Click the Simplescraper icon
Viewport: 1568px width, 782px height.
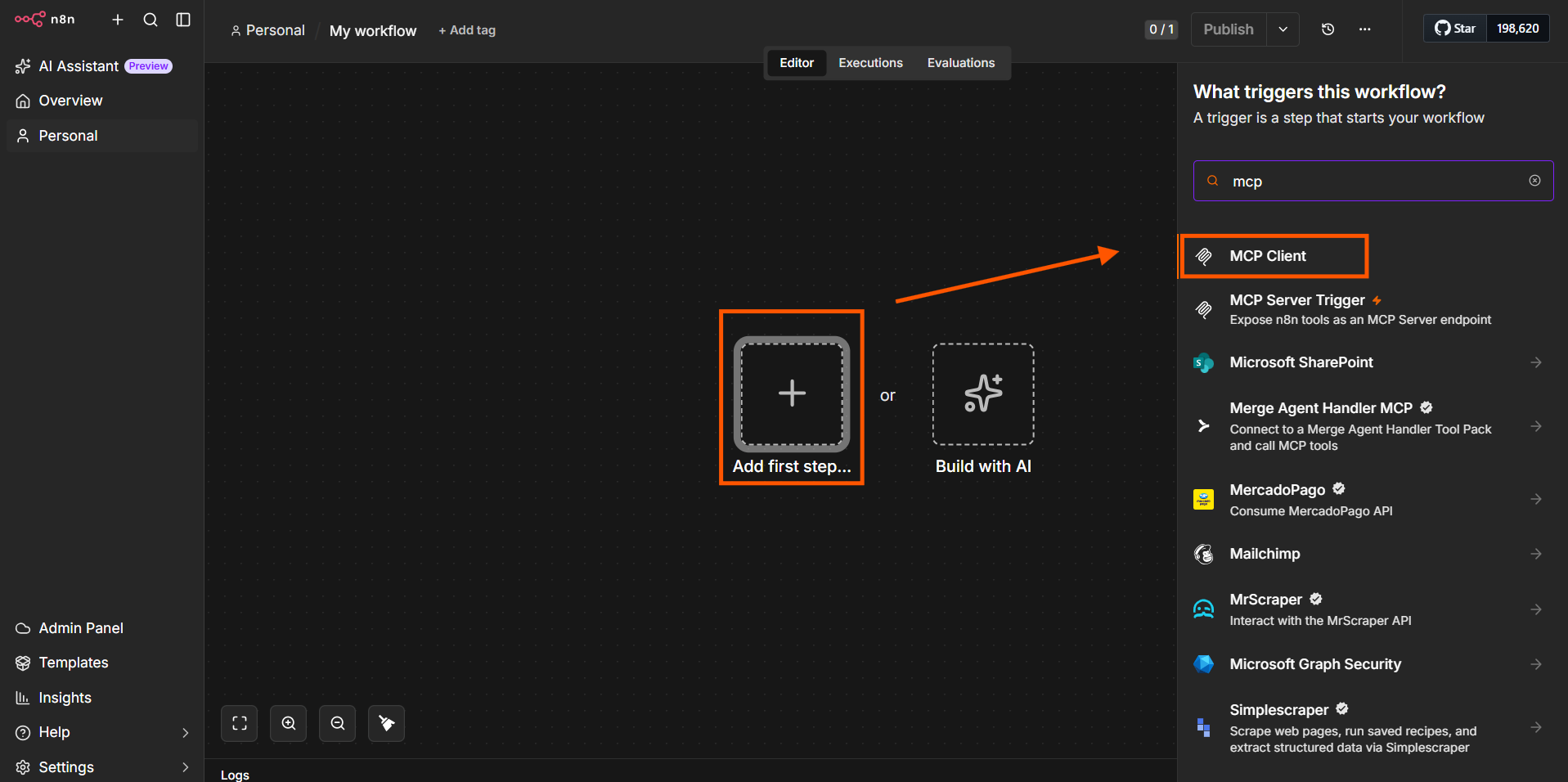pos(1204,727)
